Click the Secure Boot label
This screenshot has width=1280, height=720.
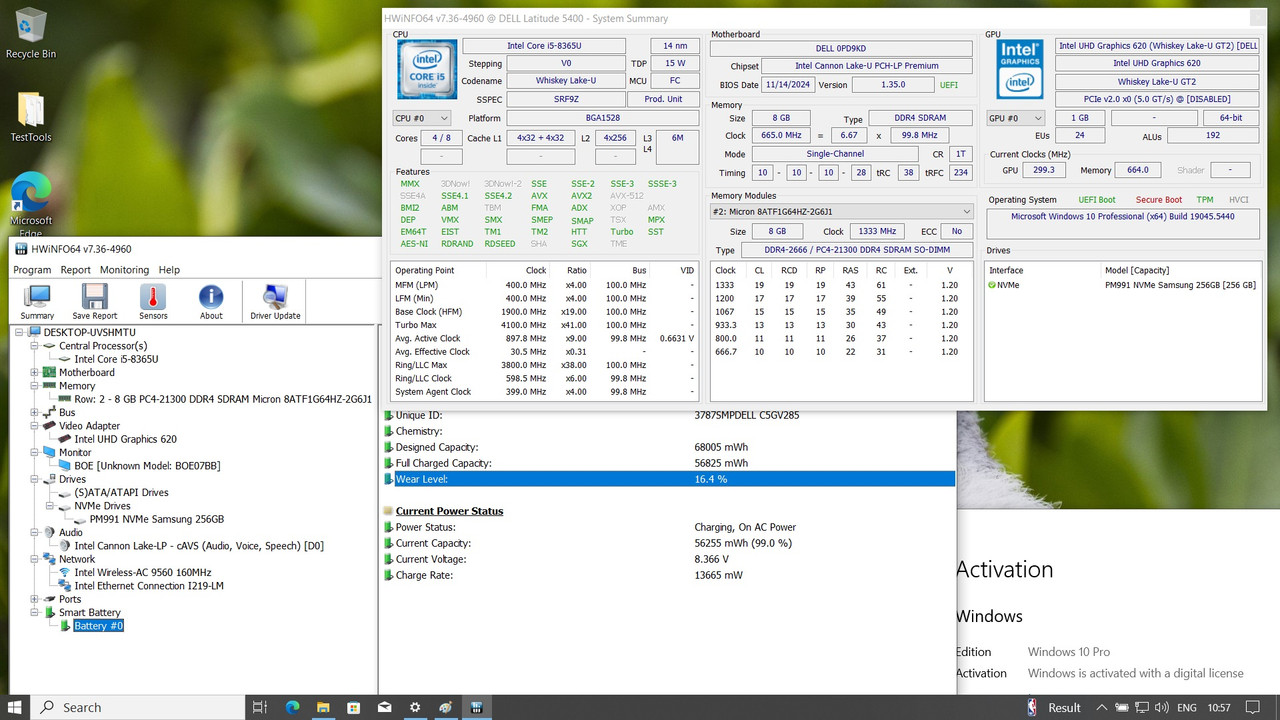click(x=1158, y=200)
